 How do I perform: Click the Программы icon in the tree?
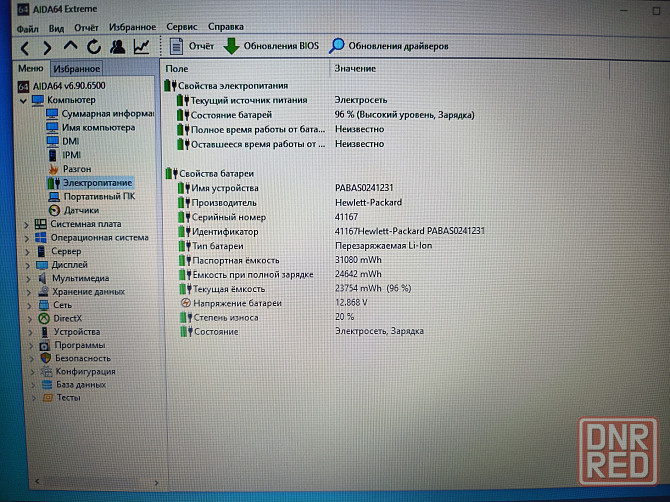[x=45, y=345]
